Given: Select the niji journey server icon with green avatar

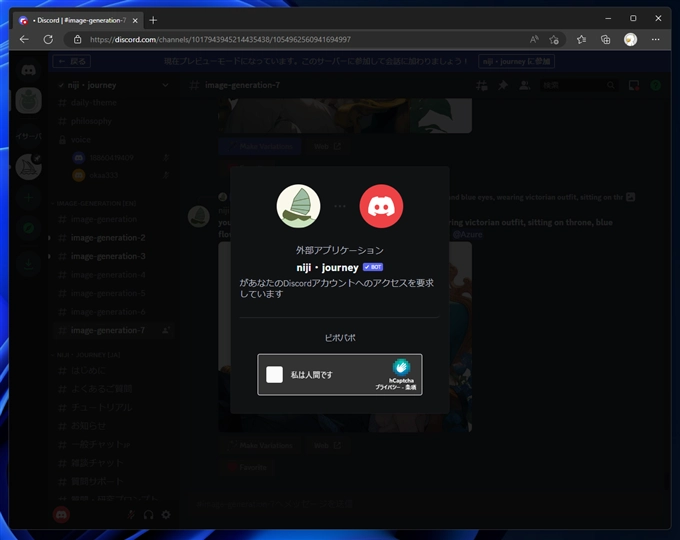Looking at the screenshot, I should (29, 101).
